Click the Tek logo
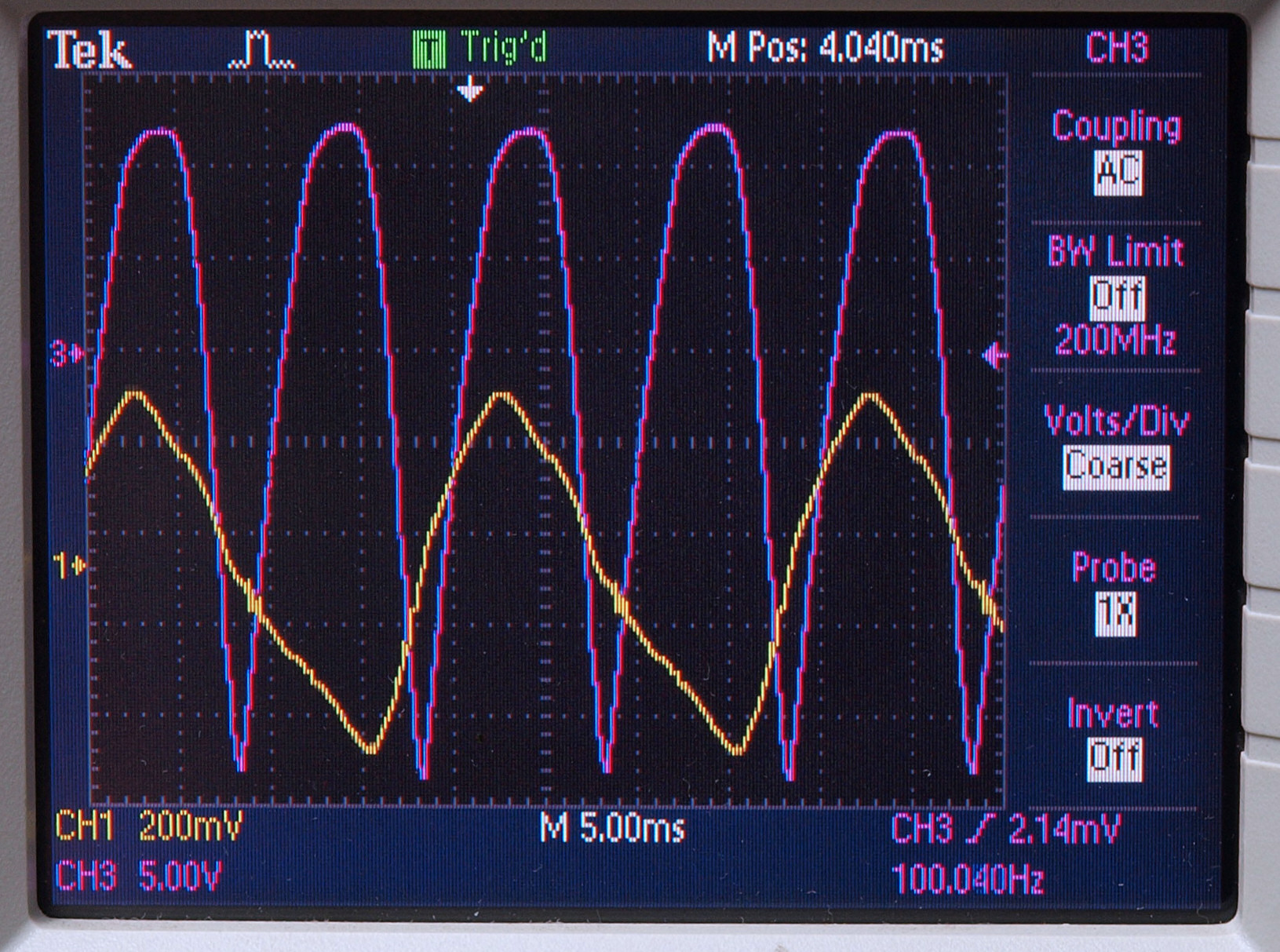 click(x=89, y=52)
